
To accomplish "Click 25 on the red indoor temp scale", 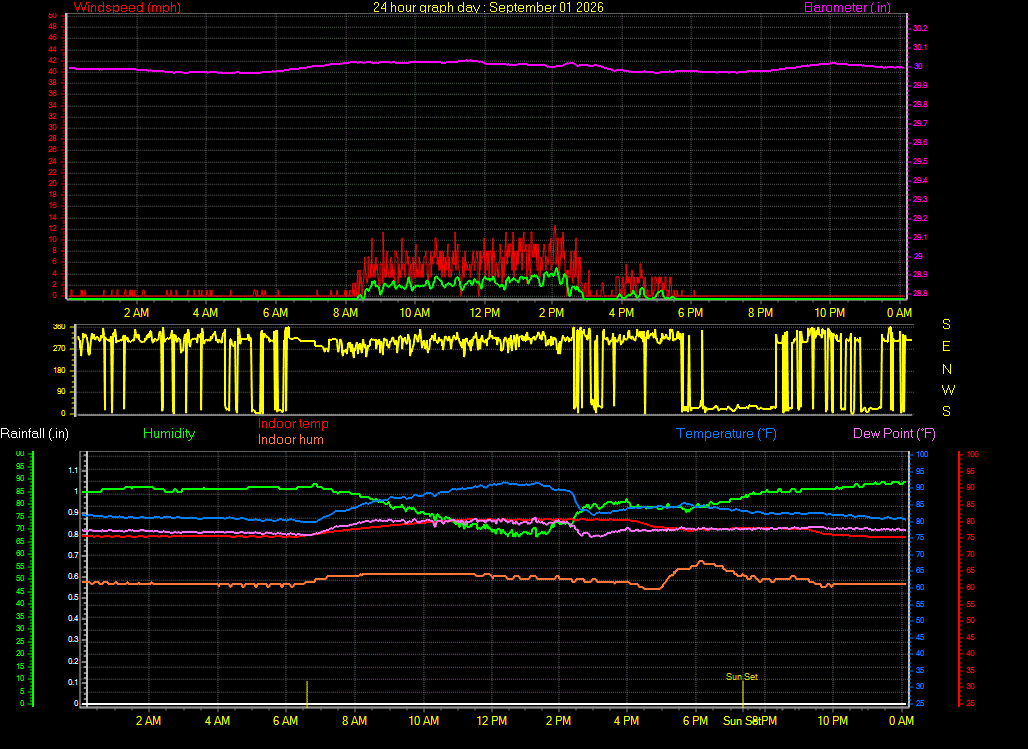I will [x=970, y=703].
